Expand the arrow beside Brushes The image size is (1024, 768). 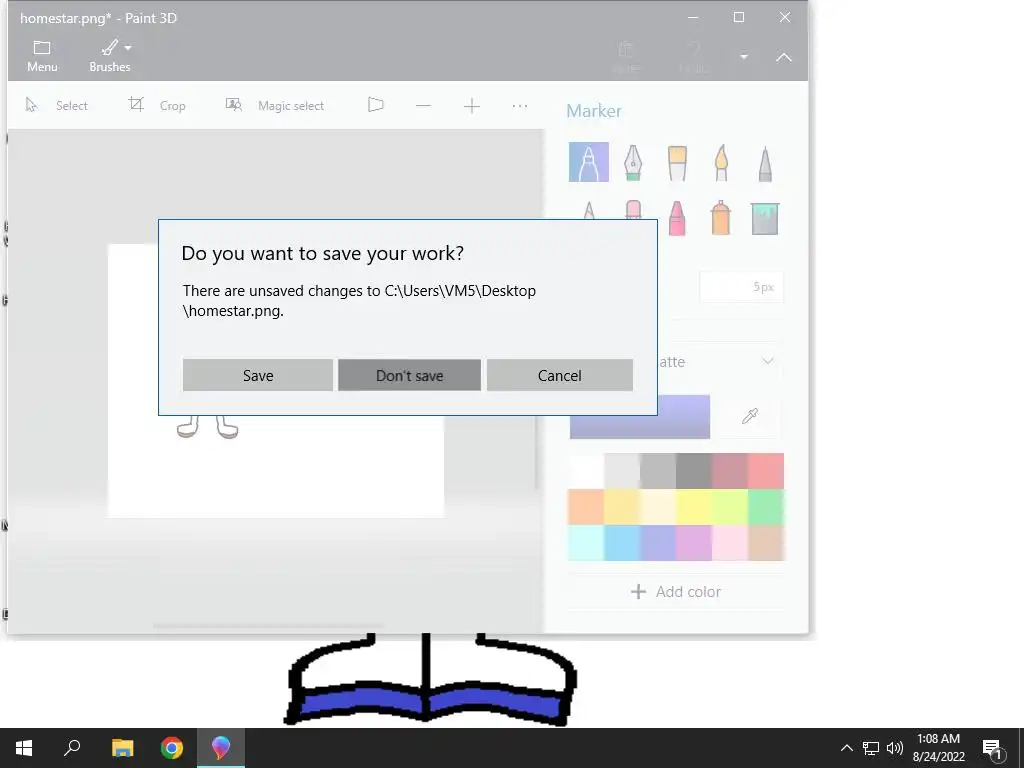click(x=128, y=48)
